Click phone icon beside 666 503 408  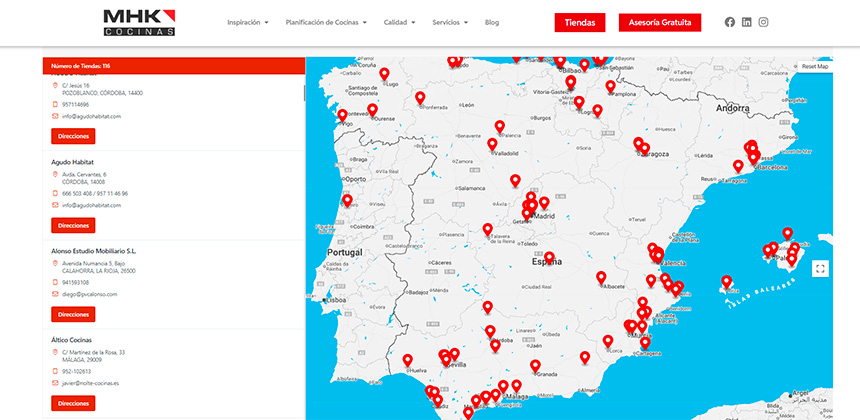coord(55,193)
